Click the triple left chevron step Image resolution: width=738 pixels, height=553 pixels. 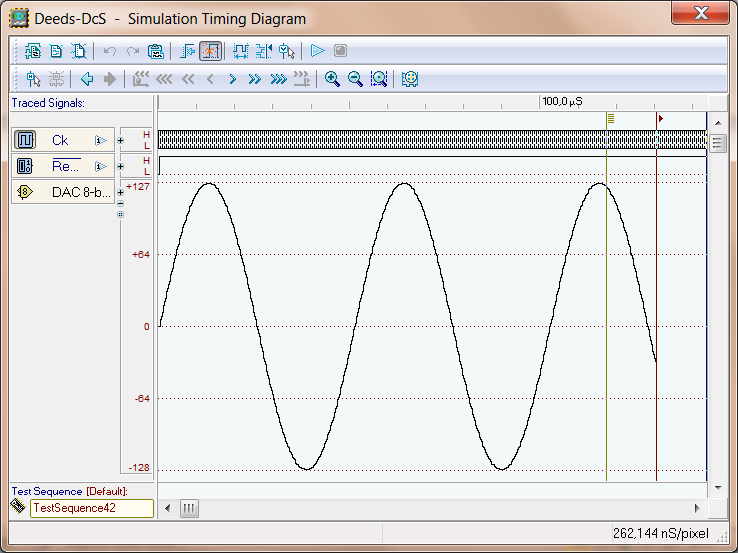pyautogui.click(x=164, y=79)
